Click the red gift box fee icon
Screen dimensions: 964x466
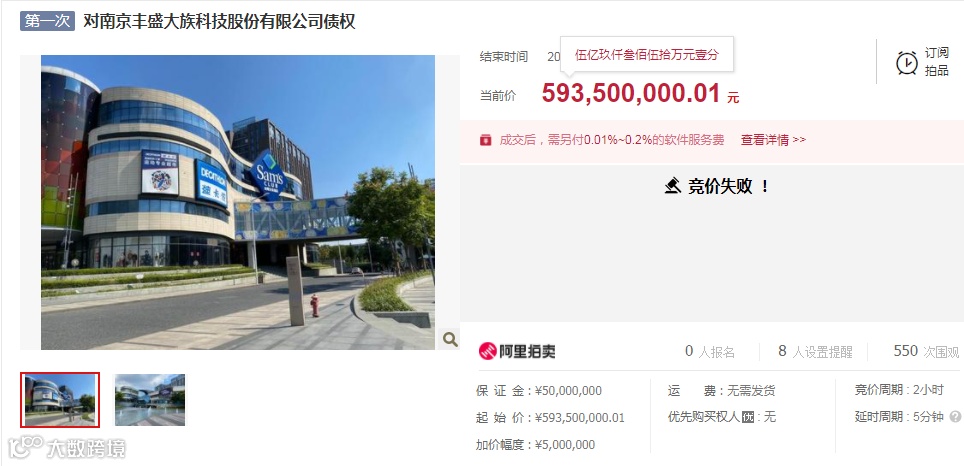coord(486,140)
